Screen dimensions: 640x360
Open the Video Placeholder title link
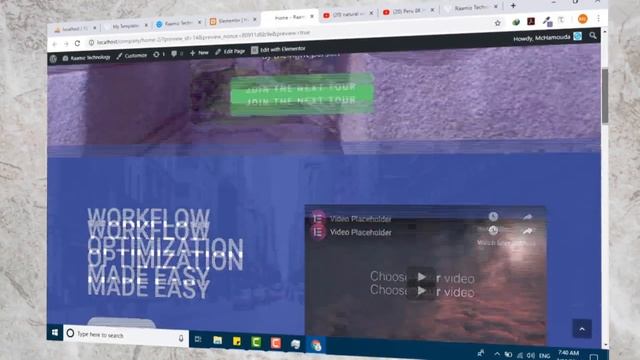(x=360, y=232)
